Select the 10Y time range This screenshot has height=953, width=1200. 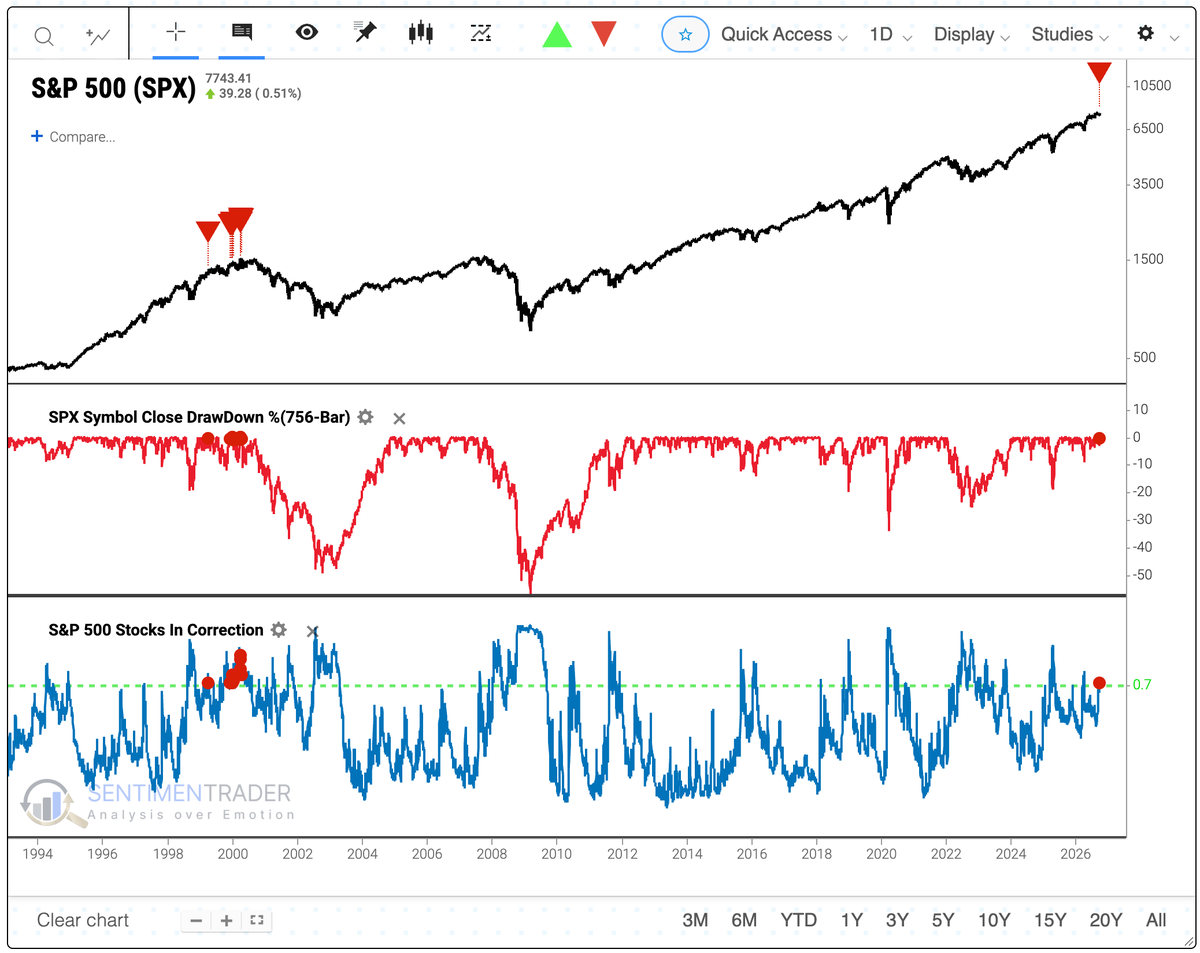tap(993, 920)
